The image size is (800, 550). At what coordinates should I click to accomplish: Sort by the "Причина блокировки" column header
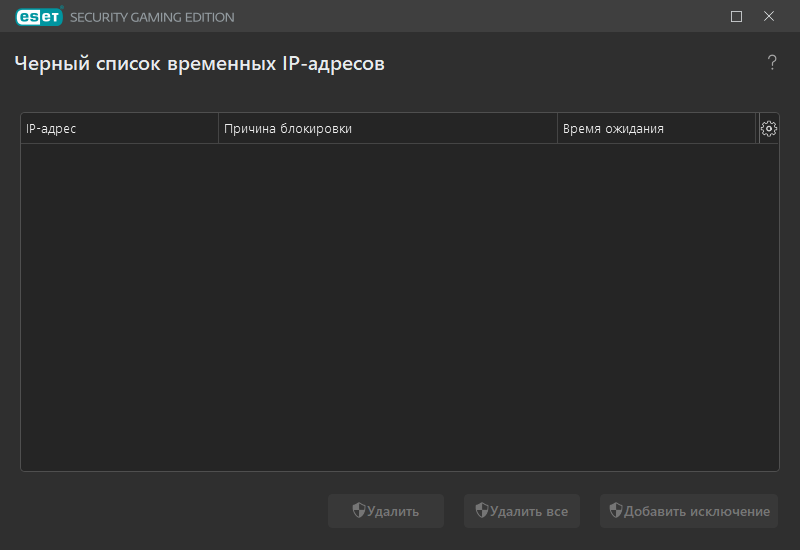388,129
